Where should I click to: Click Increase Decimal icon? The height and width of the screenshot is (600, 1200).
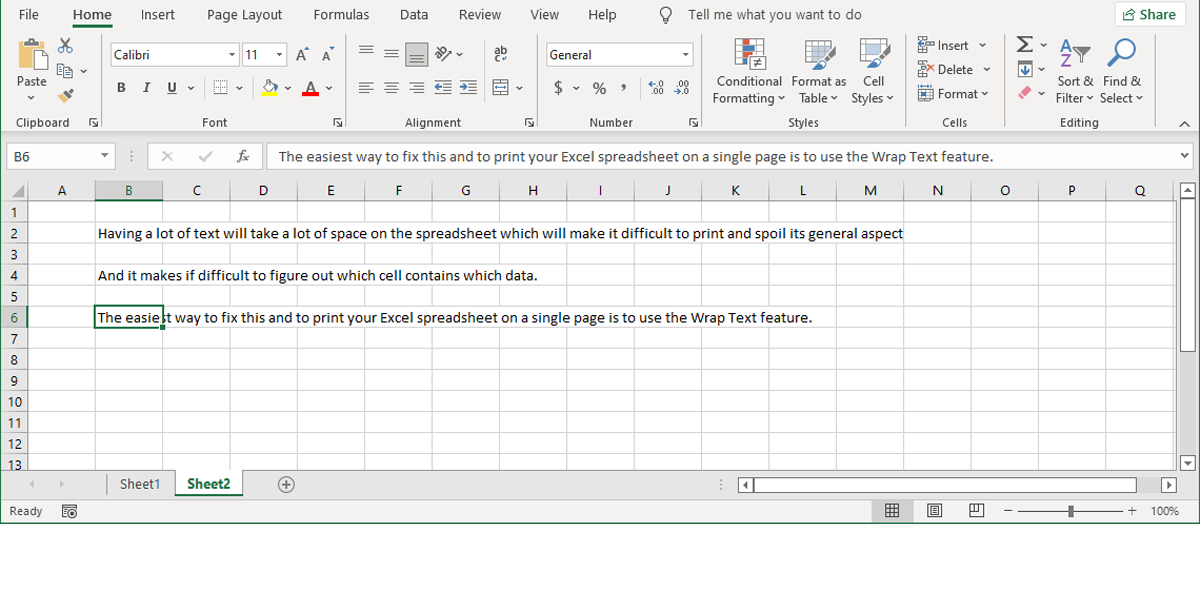coord(656,88)
